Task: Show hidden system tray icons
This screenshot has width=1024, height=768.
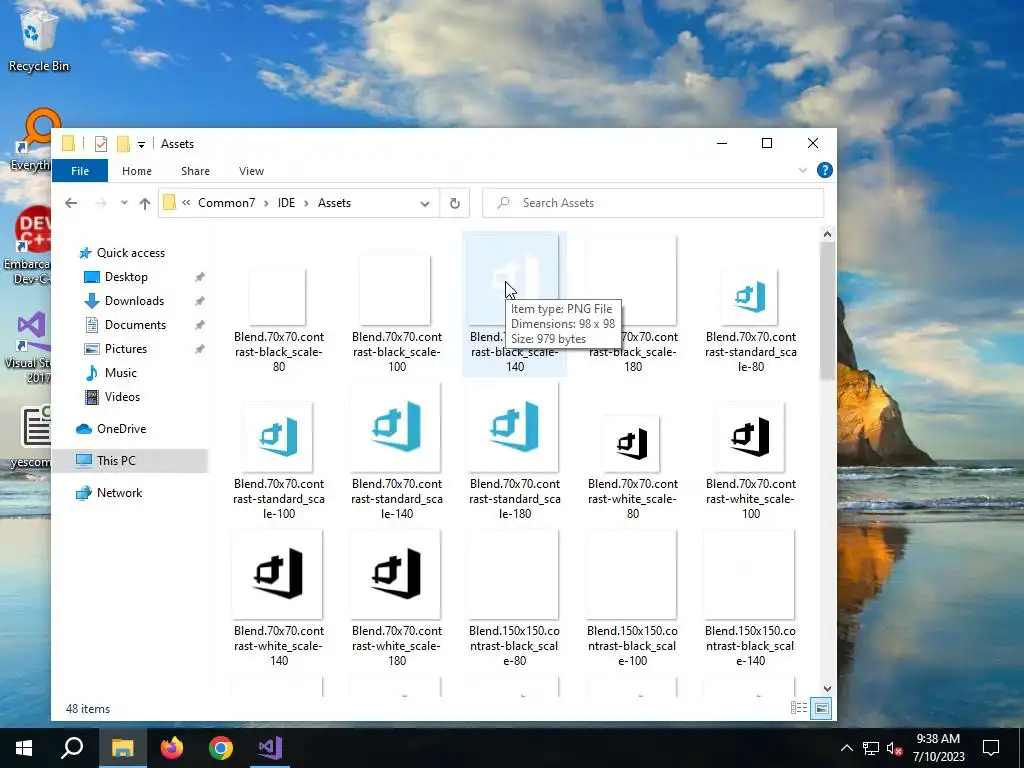Action: pyautogui.click(x=846, y=748)
